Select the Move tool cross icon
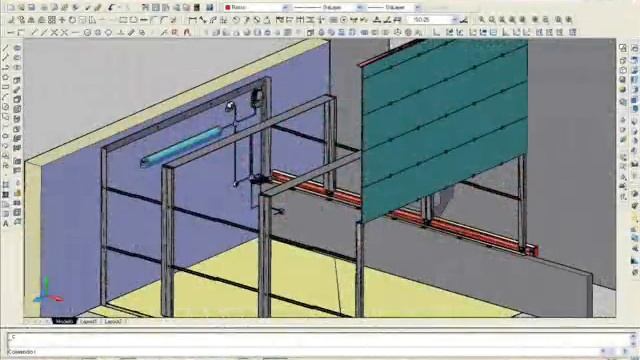The image size is (640, 360). pos(62,20)
